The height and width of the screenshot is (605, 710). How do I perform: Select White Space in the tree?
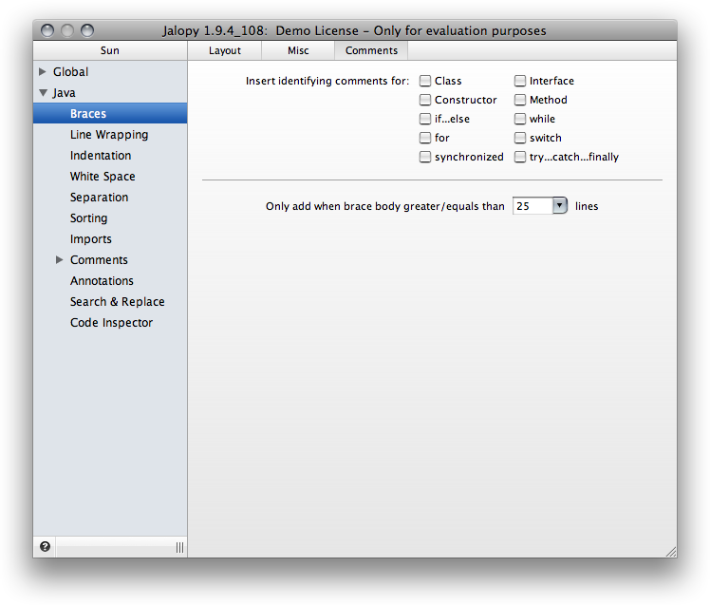103,177
